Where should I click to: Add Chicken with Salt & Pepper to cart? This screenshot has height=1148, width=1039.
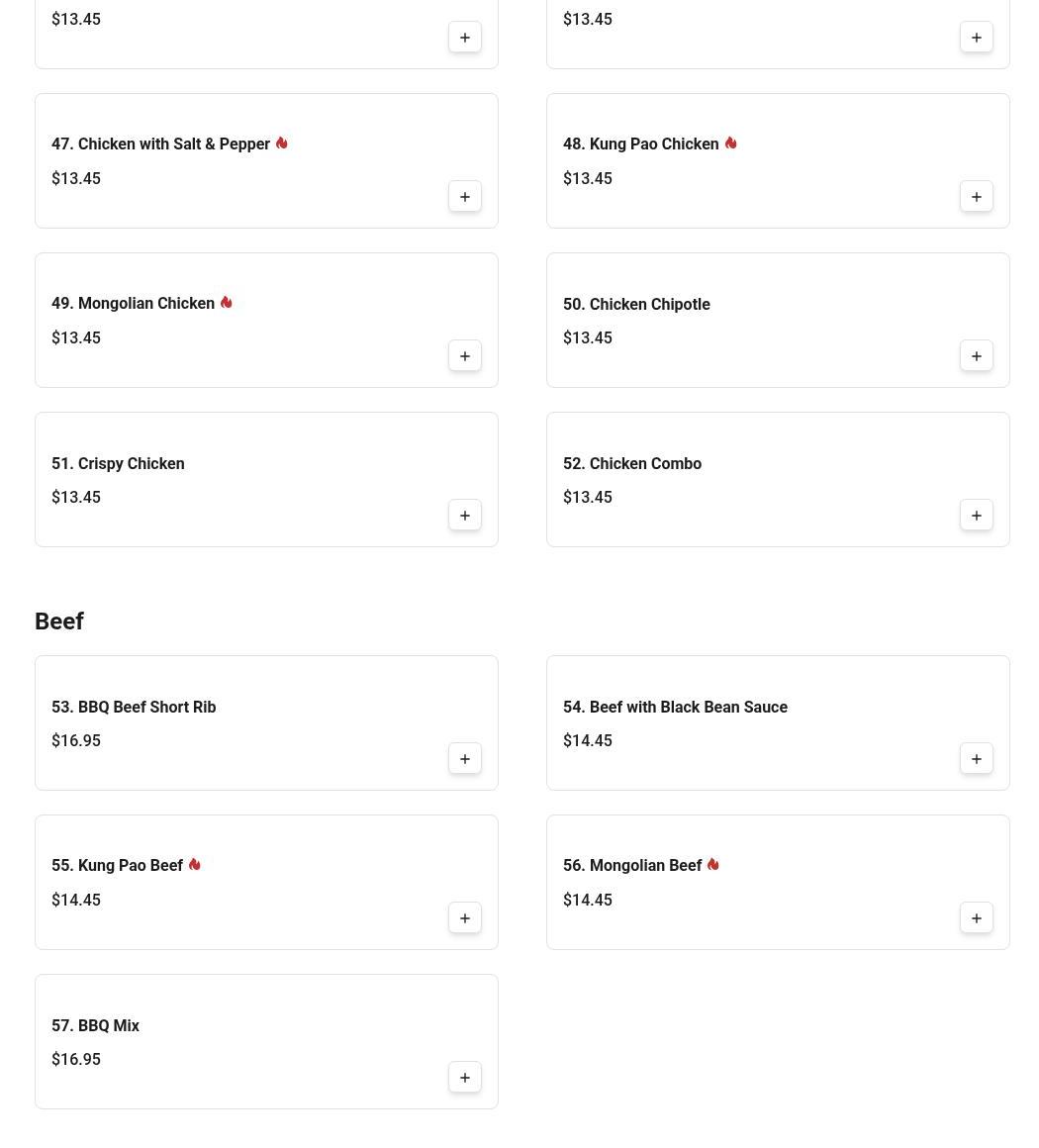click(465, 197)
